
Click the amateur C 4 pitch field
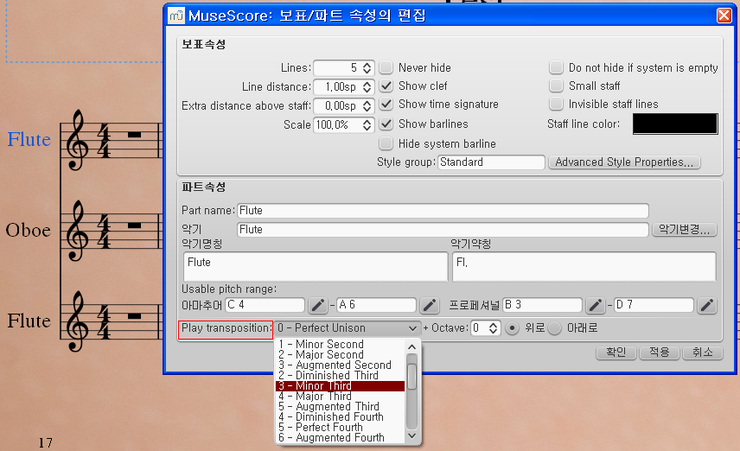tap(265, 305)
